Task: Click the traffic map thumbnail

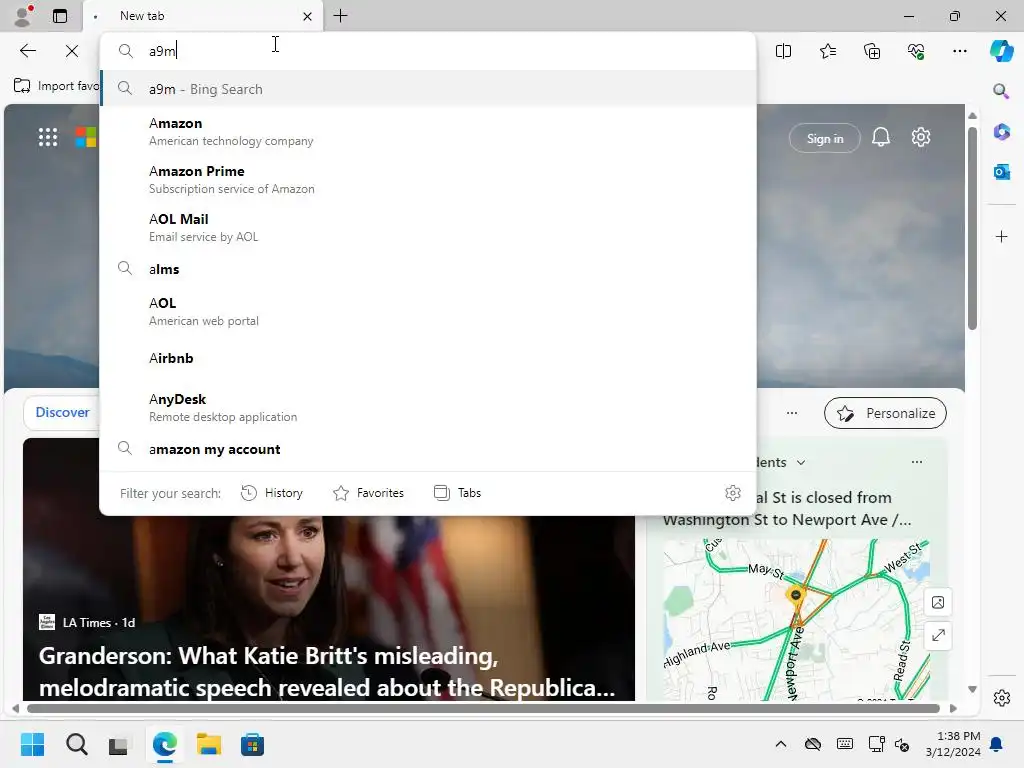Action: [x=796, y=620]
